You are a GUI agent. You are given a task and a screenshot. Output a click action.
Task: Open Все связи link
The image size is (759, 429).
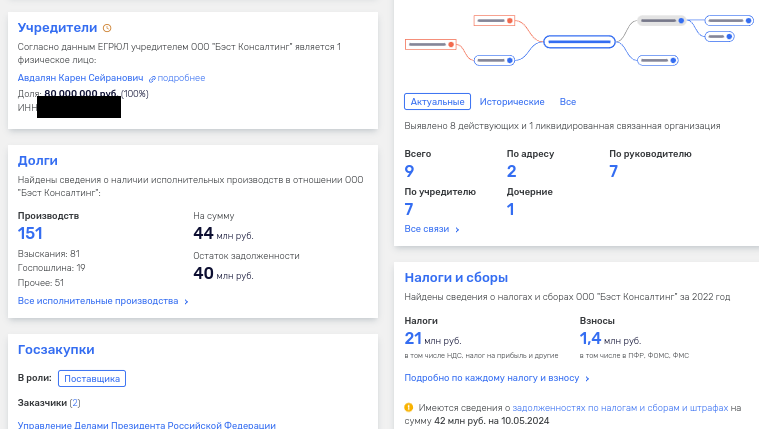pos(426,229)
